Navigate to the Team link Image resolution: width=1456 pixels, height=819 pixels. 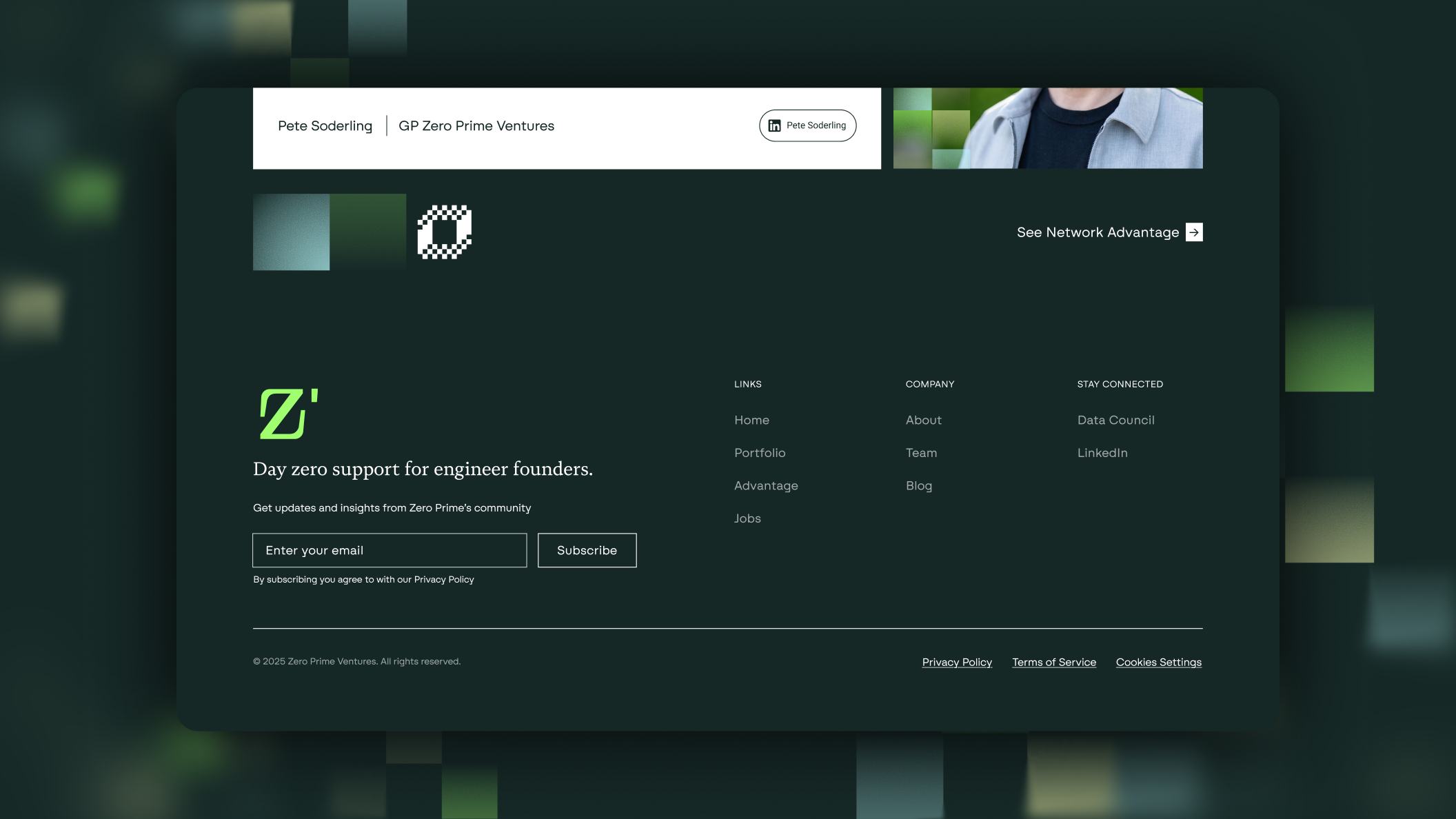921,453
